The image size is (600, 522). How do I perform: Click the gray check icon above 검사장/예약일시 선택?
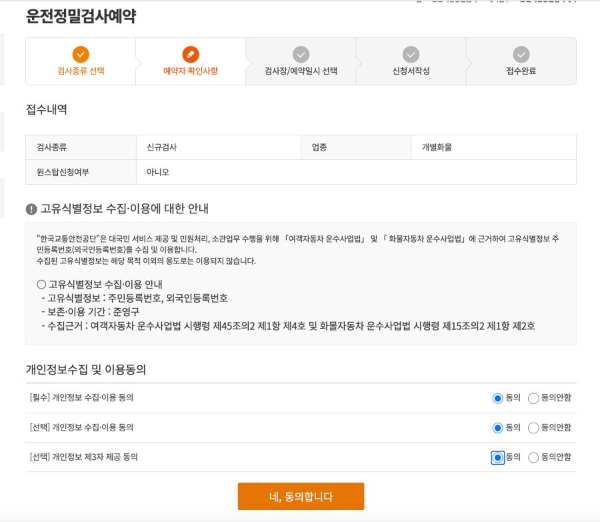(301, 54)
